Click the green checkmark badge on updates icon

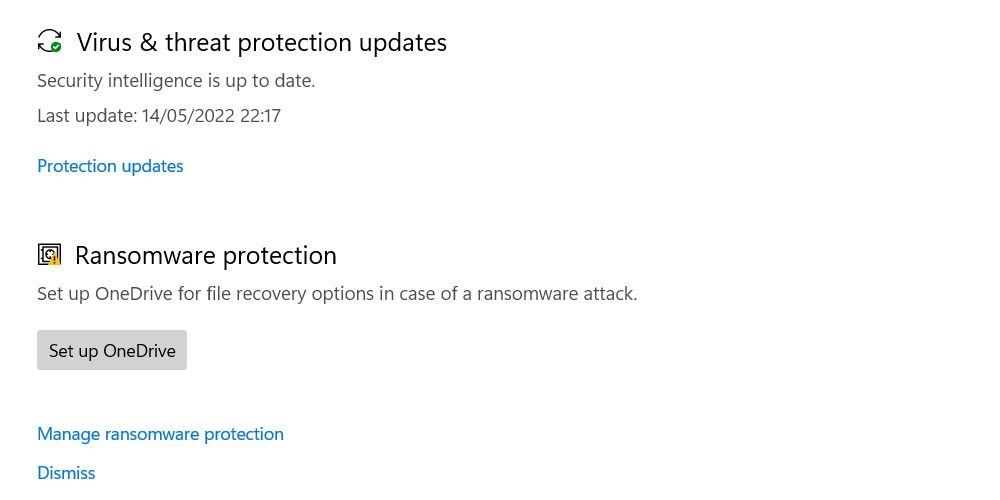pos(56,47)
